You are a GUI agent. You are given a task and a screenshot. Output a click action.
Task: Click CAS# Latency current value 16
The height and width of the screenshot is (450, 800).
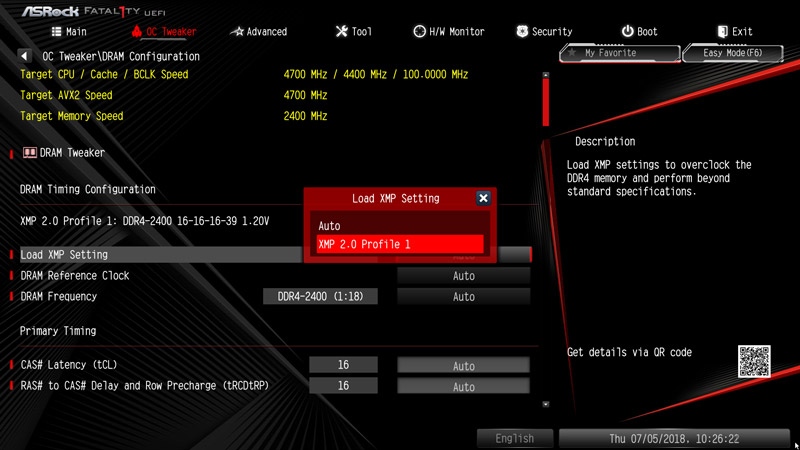[343, 365]
